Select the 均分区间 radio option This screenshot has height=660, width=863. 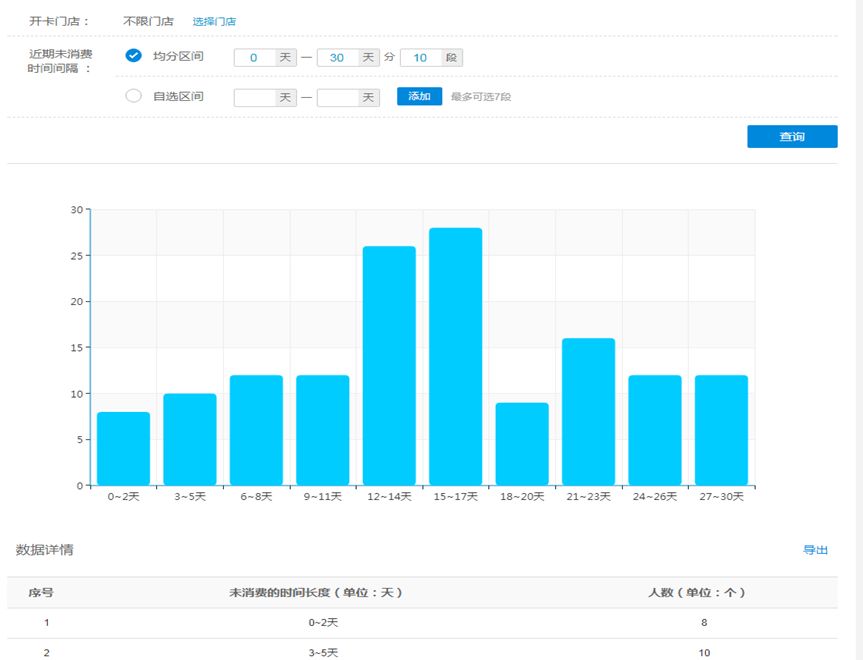133,56
